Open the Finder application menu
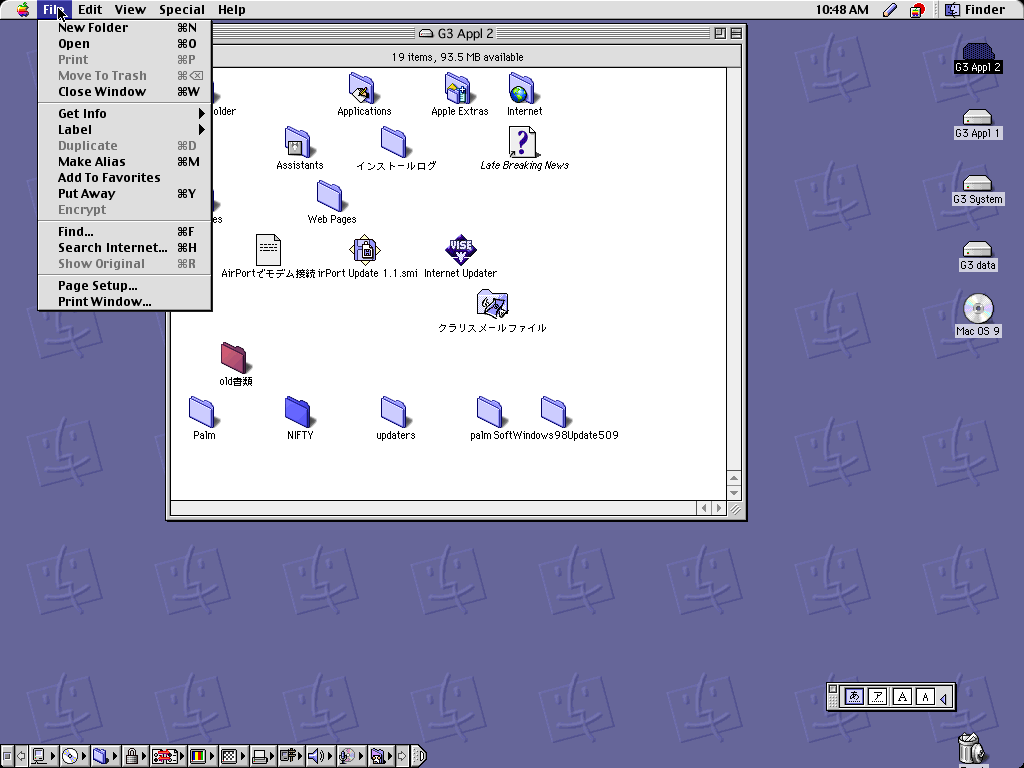 (975, 10)
